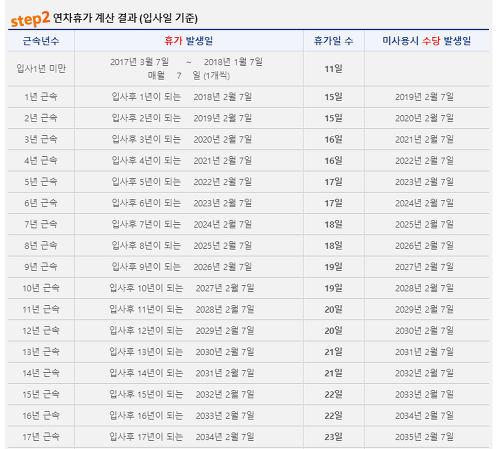Select the 23일 vacation days cell
The width and height of the screenshot is (500, 449).
click(334, 437)
